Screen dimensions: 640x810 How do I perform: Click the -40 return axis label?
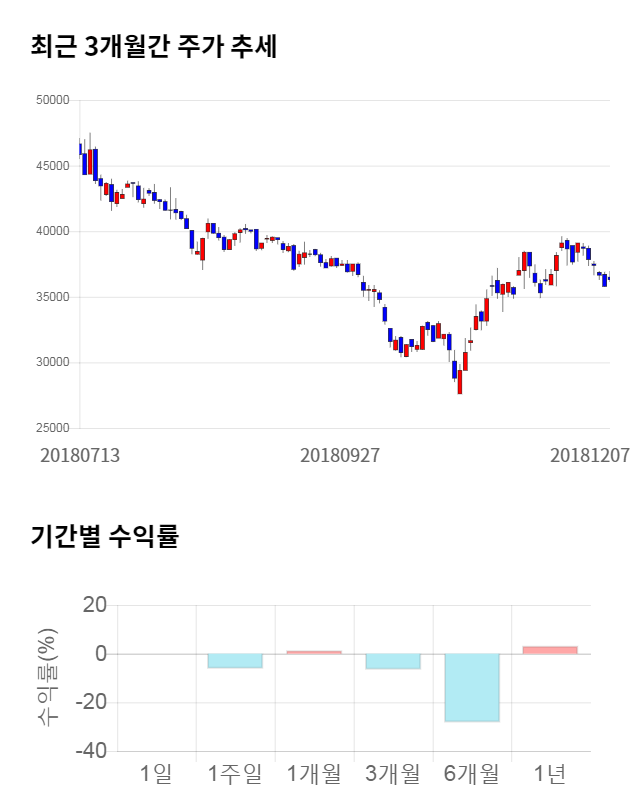pyautogui.click(x=91, y=751)
